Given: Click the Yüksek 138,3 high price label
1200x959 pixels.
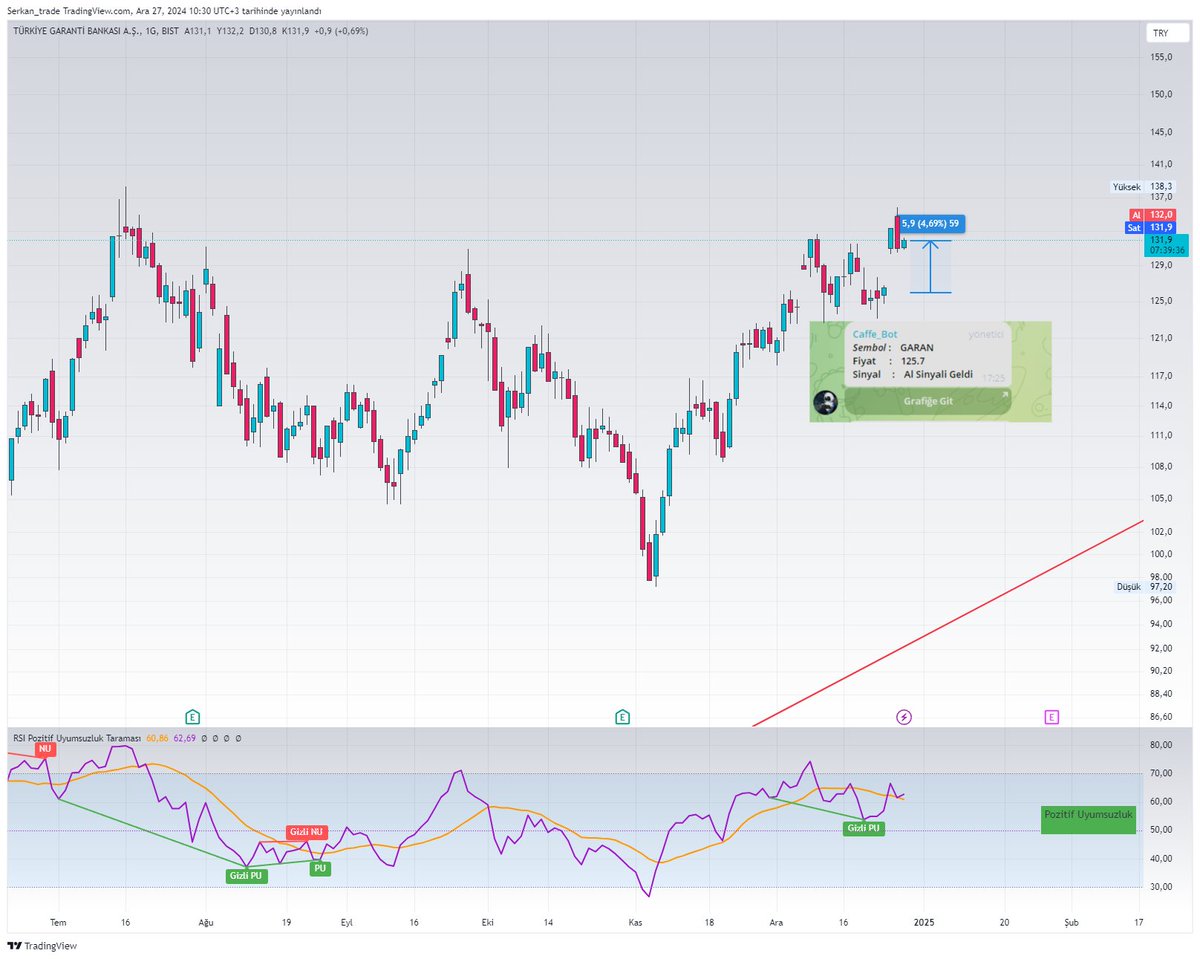Looking at the screenshot, I should [1144, 187].
